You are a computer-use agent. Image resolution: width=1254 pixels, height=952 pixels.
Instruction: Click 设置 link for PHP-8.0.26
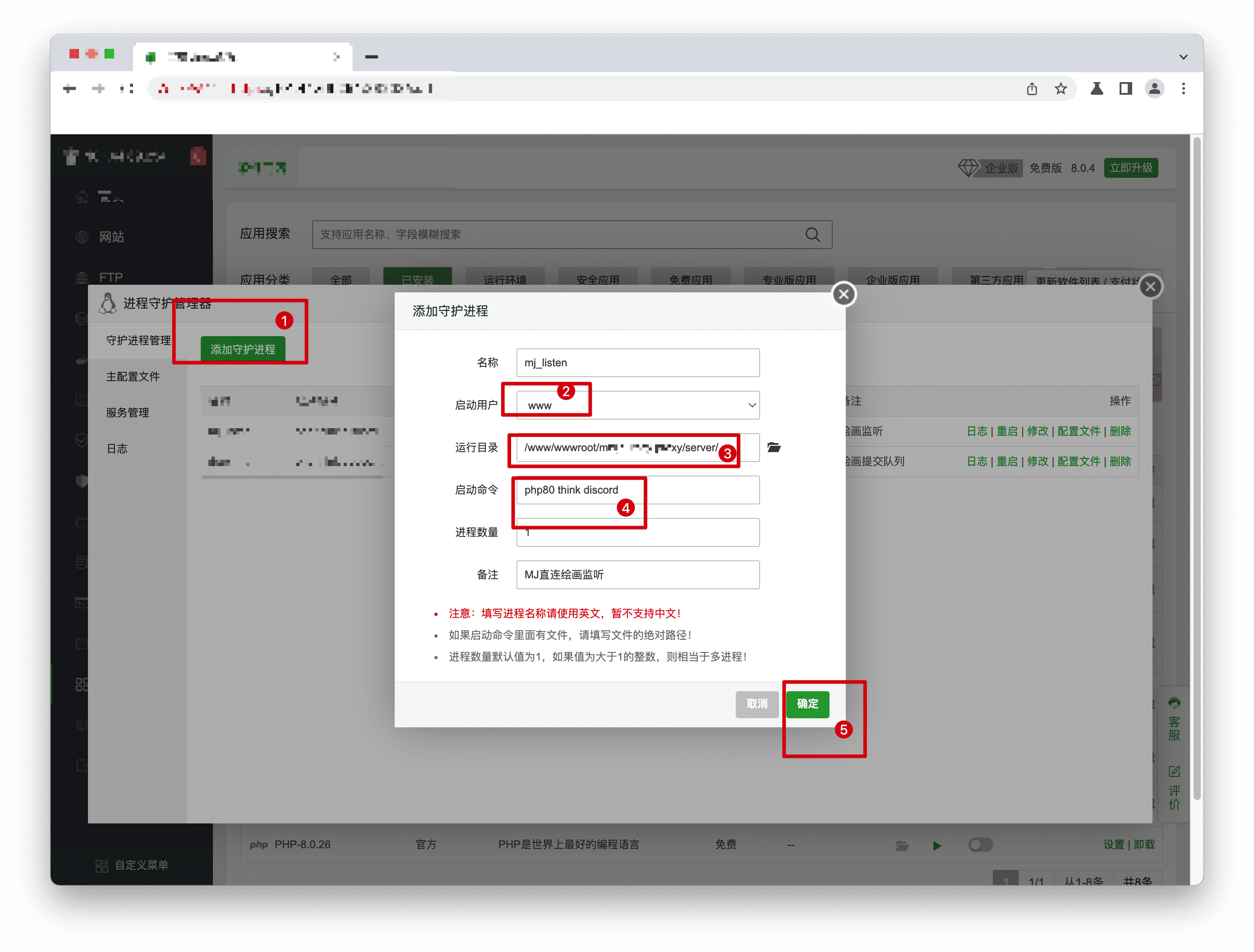(x=1113, y=845)
